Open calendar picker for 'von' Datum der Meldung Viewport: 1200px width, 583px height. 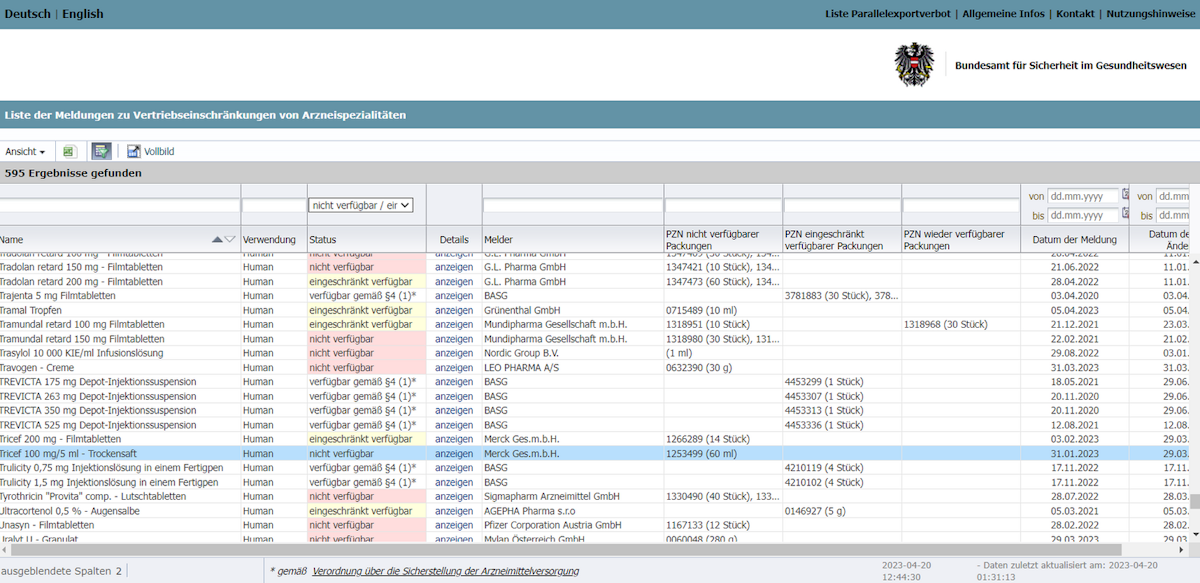point(1125,196)
